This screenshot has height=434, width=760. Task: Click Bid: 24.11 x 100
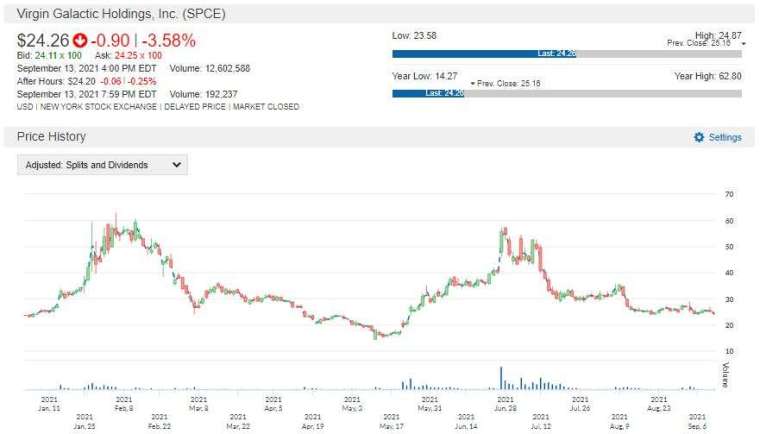click(49, 55)
